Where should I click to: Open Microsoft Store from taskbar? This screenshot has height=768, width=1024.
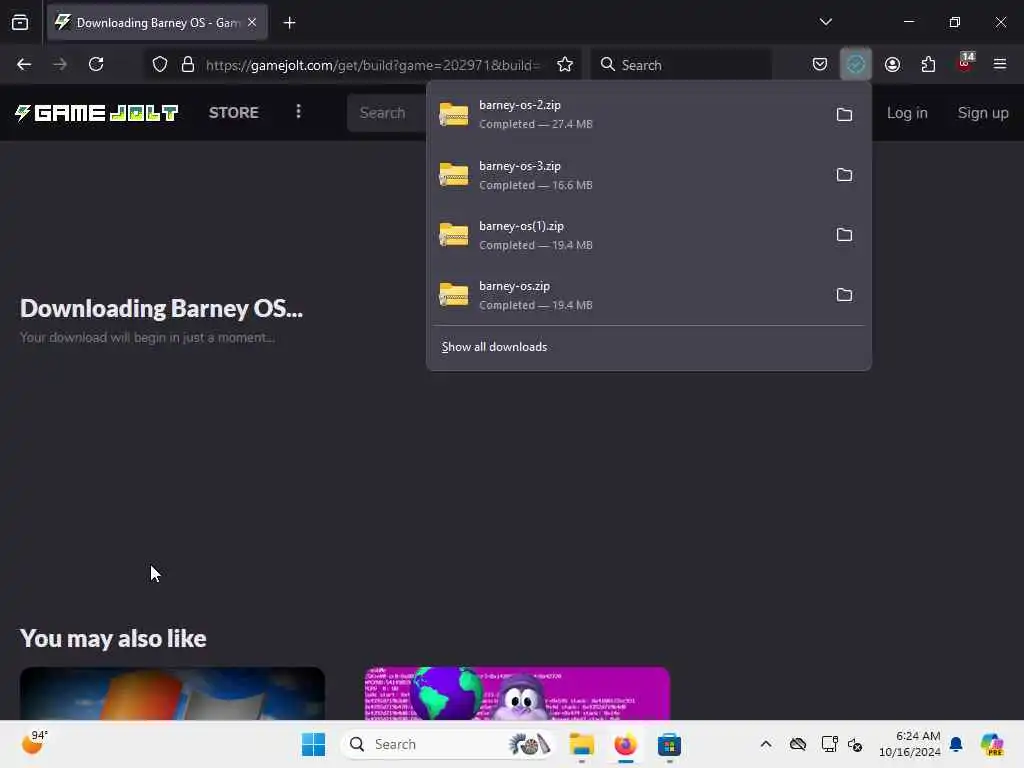click(x=669, y=744)
